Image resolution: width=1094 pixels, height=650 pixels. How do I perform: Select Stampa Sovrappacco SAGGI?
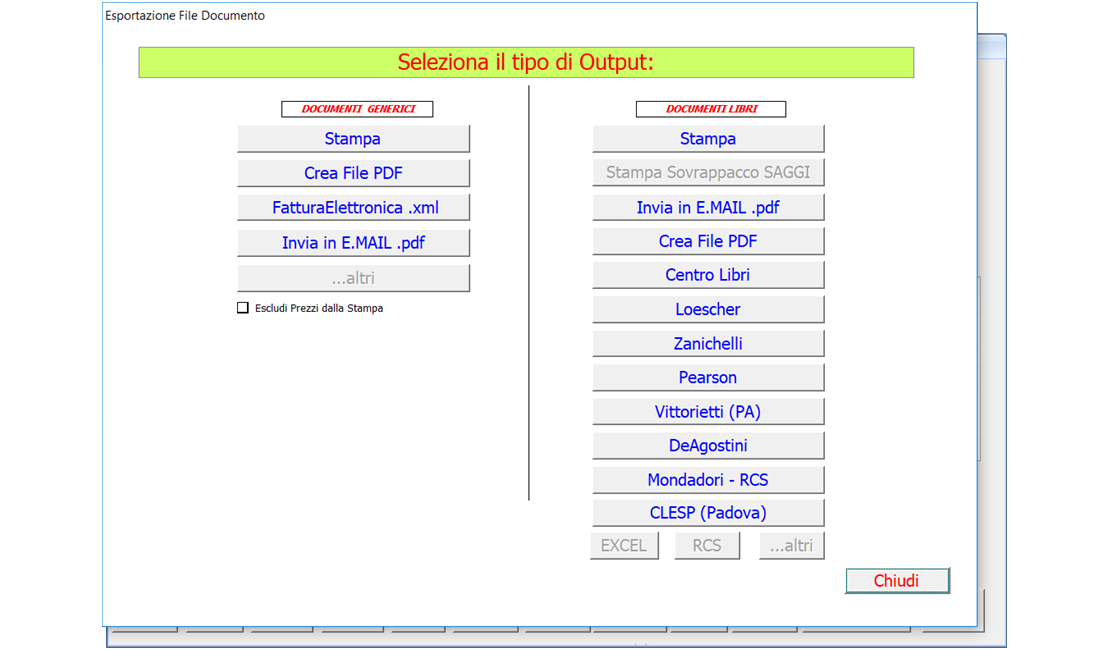click(708, 172)
